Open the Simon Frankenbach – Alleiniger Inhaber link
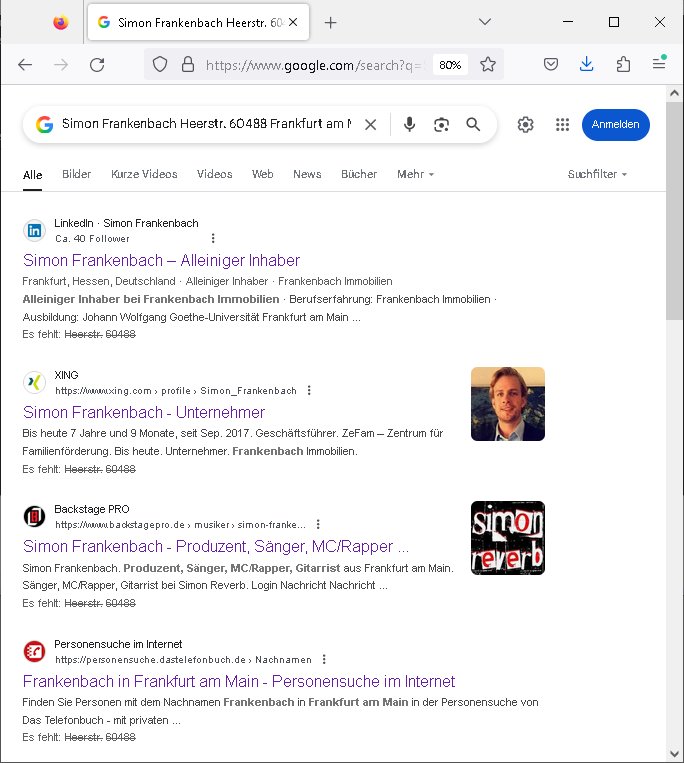 pyautogui.click(x=161, y=260)
